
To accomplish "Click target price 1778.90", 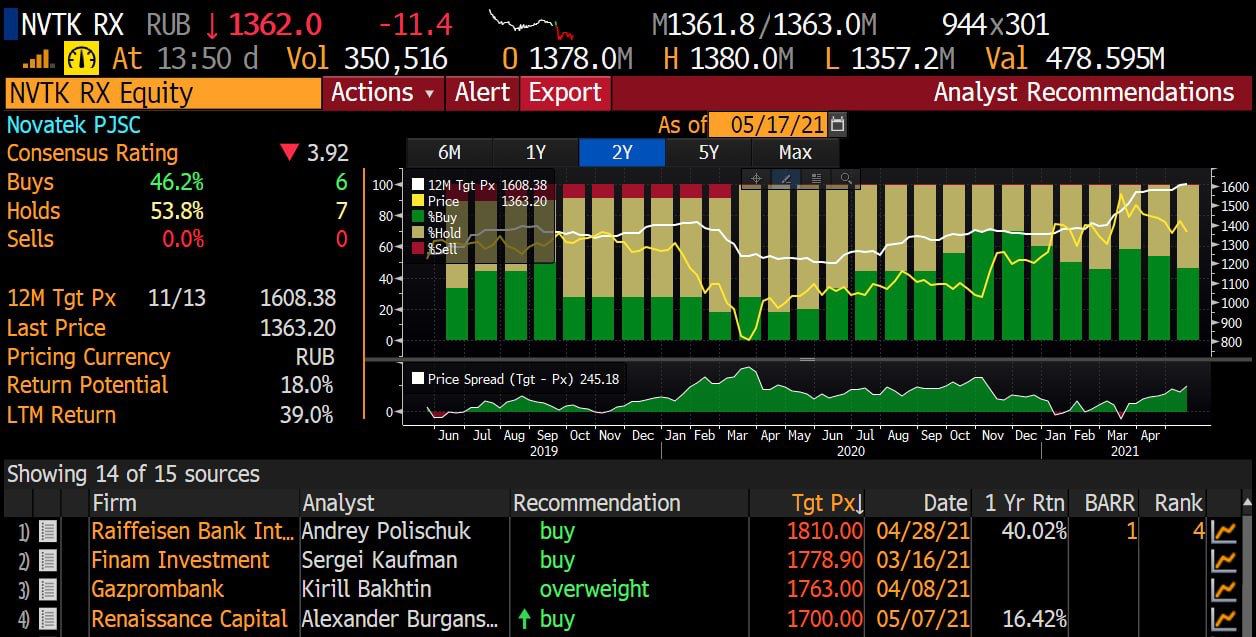I will 825,560.
